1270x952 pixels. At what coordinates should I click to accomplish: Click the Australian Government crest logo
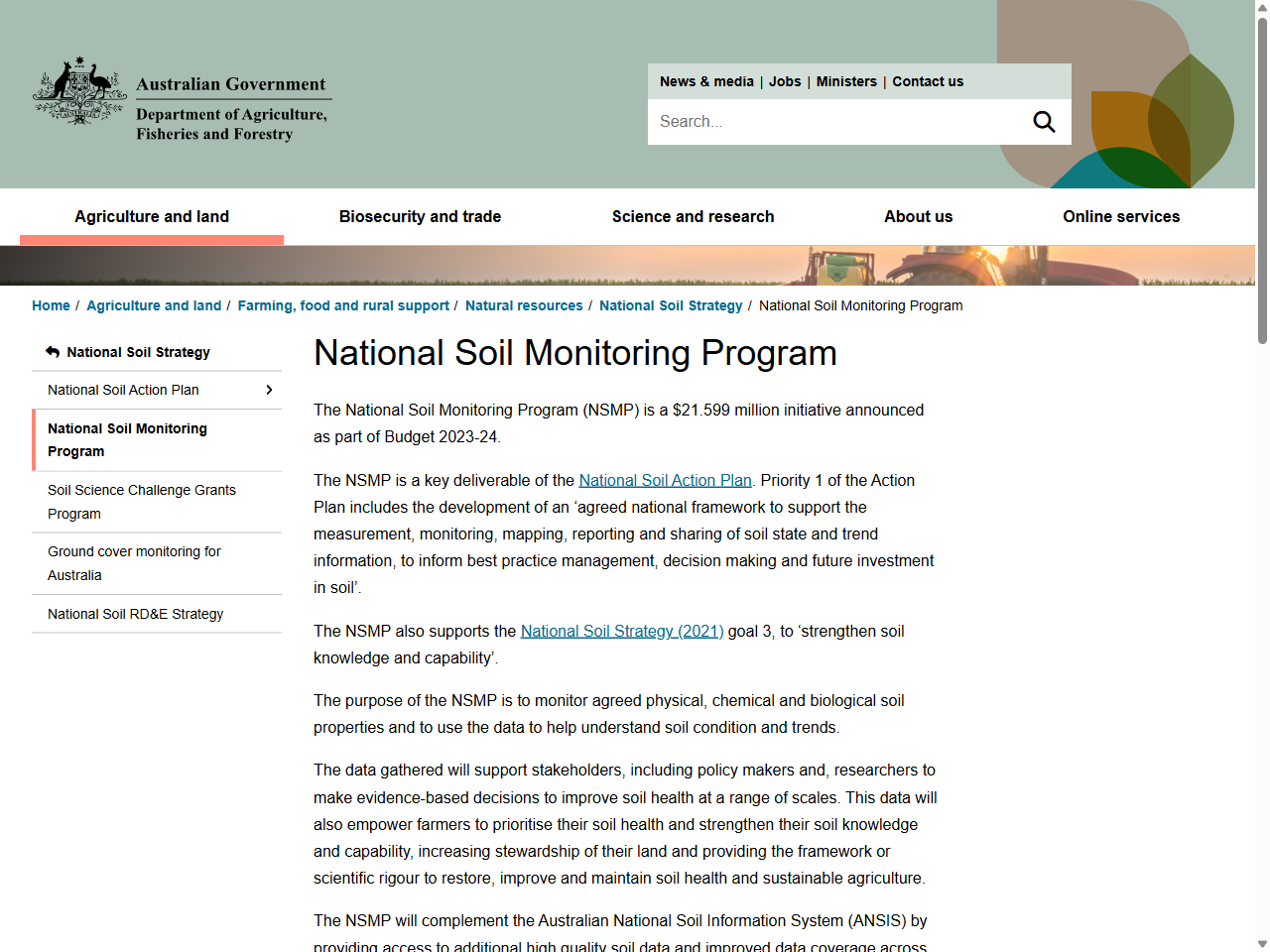click(79, 91)
